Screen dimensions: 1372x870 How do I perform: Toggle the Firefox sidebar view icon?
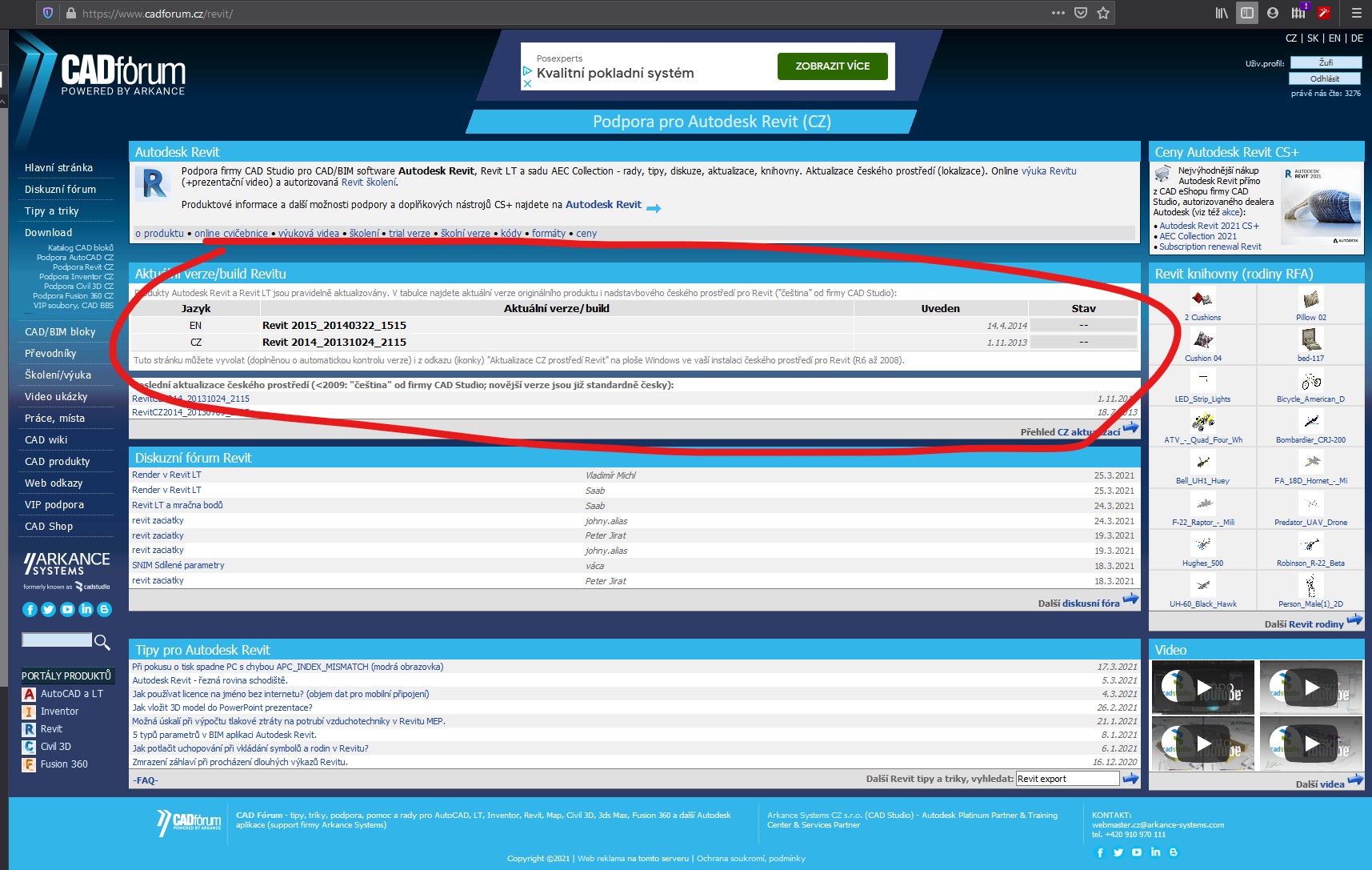click(x=1246, y=13)
